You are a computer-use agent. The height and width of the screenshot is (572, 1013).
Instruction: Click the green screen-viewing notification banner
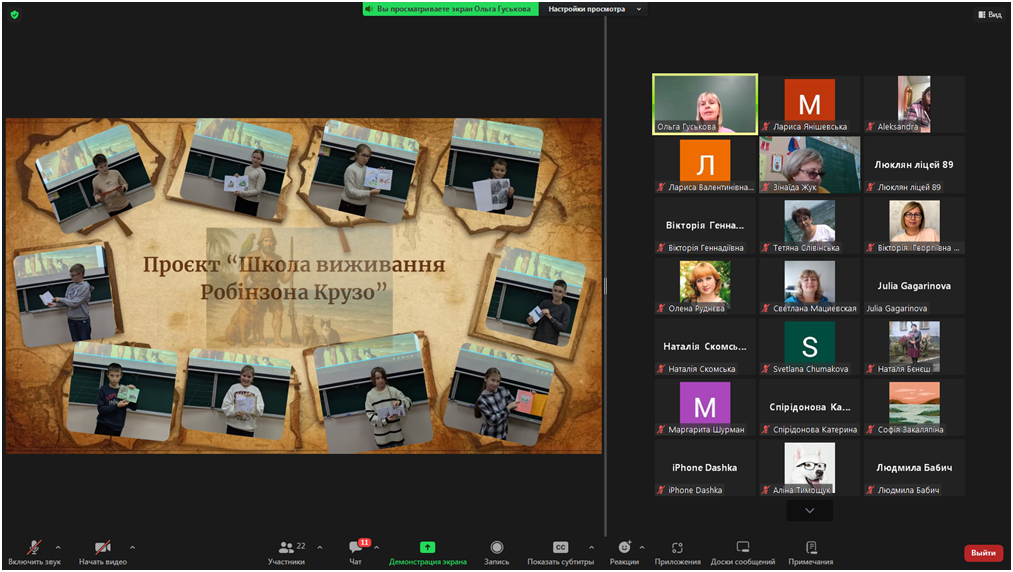pyautogui.click(x=451, y=9)
